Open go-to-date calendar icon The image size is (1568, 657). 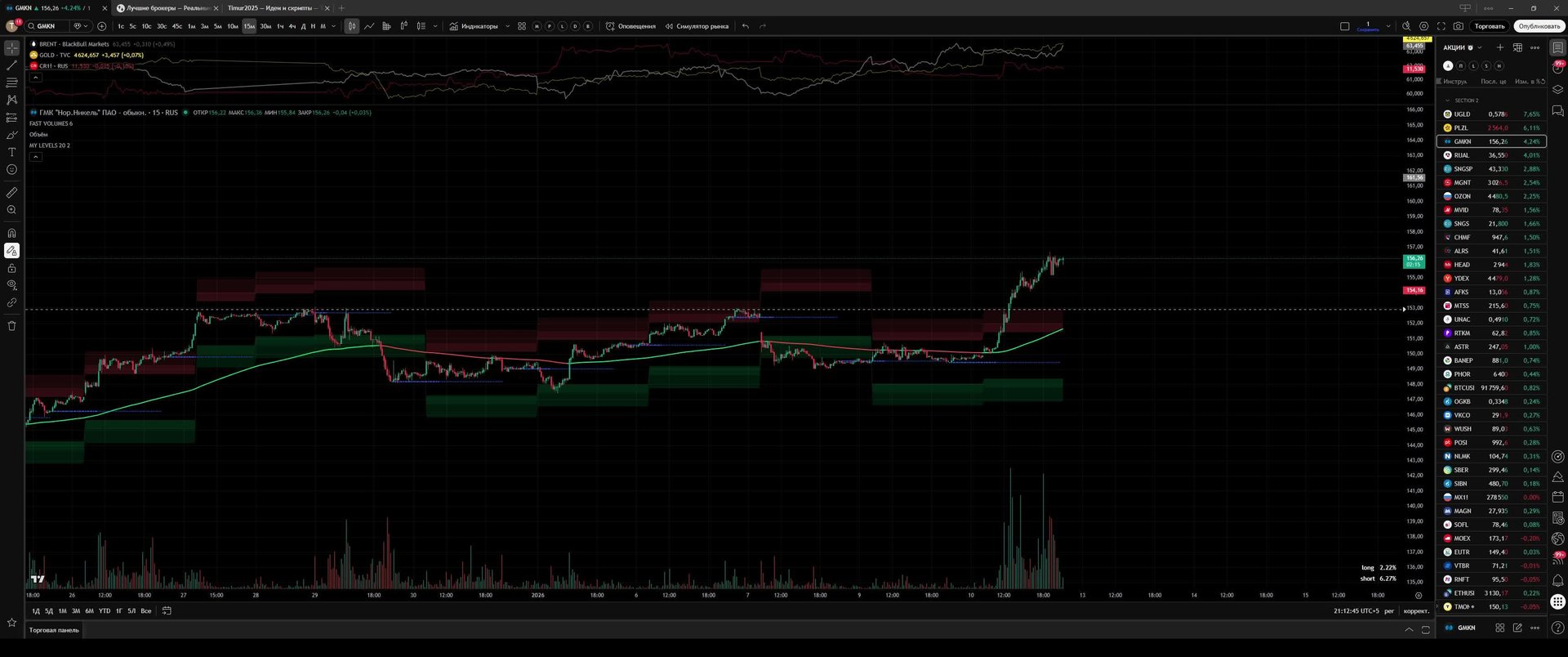[167, 610]
